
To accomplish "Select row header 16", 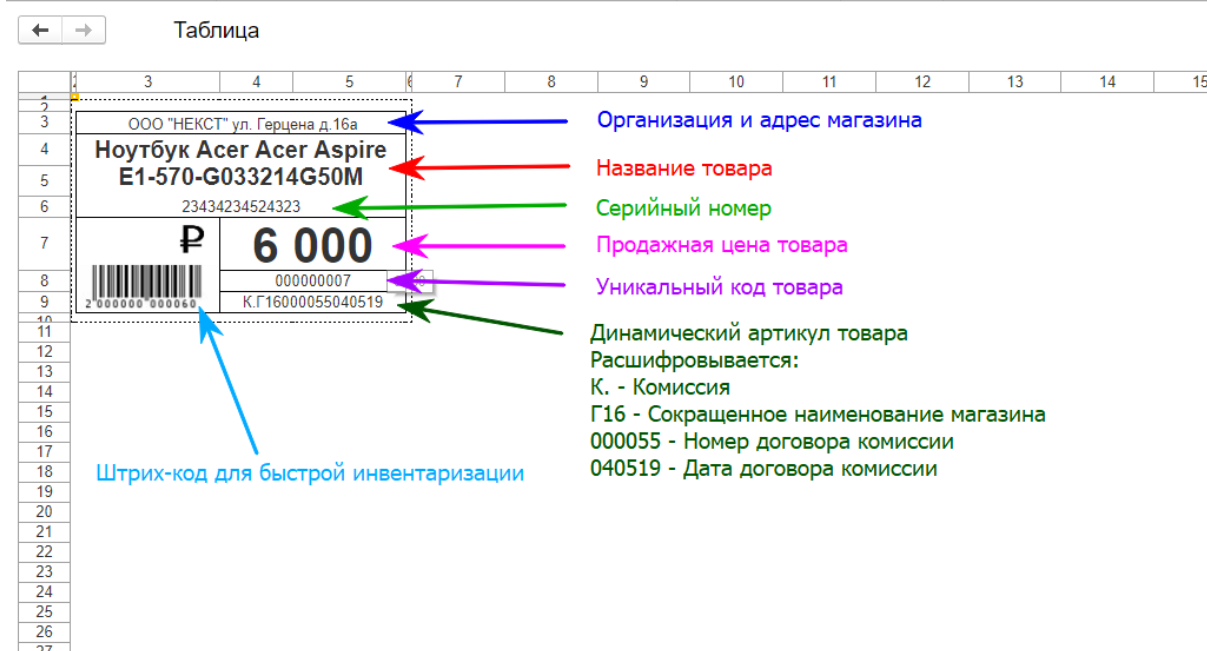I will 45,431.
